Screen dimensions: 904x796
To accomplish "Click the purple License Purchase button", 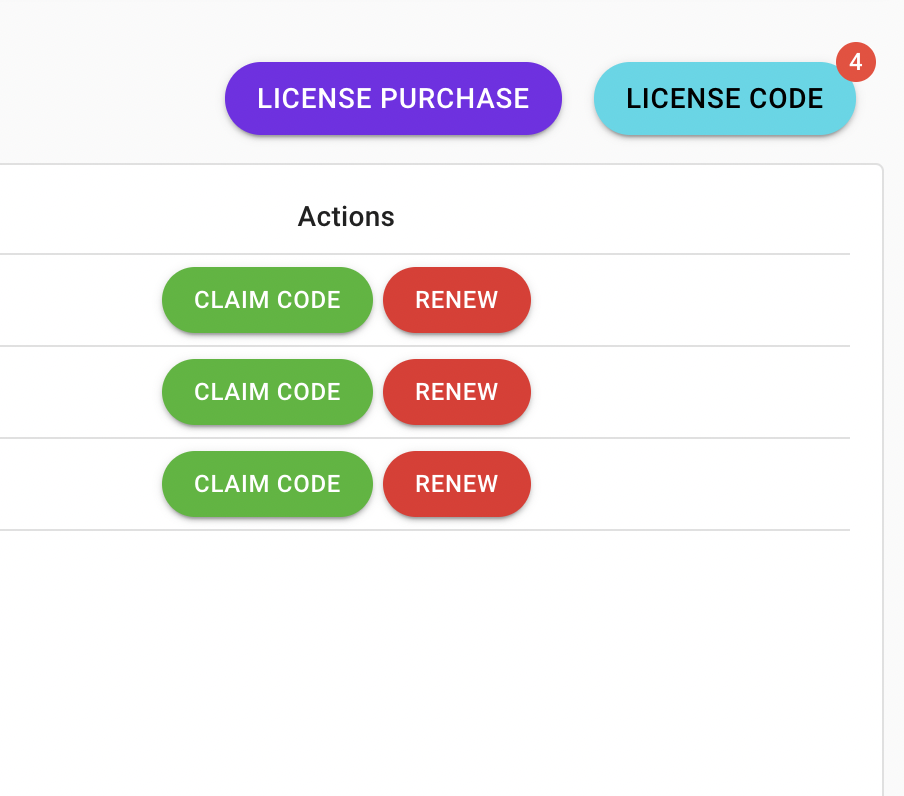I will [393, 98].
